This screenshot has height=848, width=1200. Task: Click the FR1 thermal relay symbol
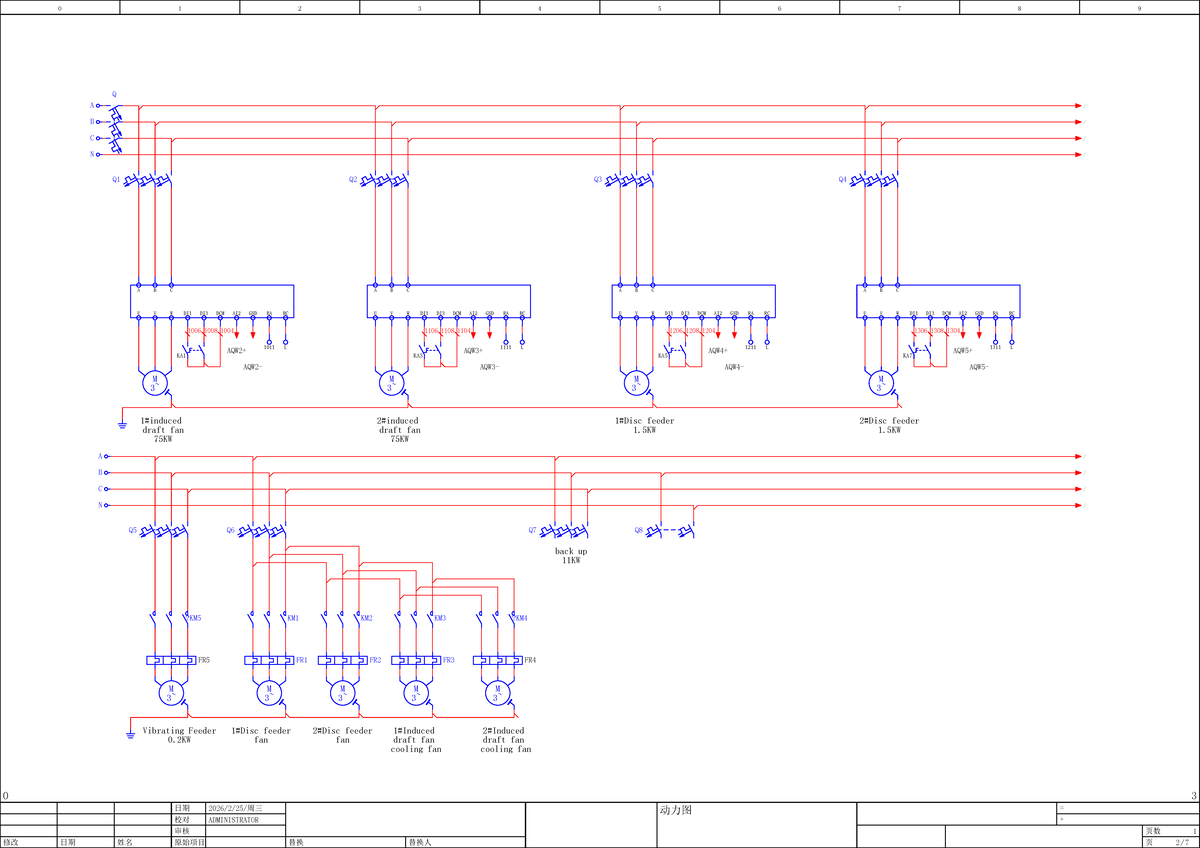click(269, 660)
